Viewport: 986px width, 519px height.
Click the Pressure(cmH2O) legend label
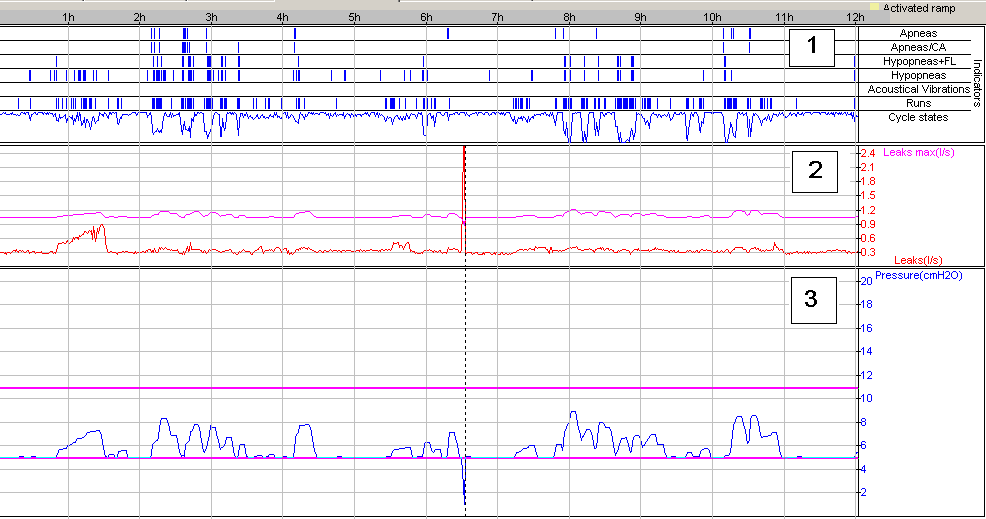[918, 274]
